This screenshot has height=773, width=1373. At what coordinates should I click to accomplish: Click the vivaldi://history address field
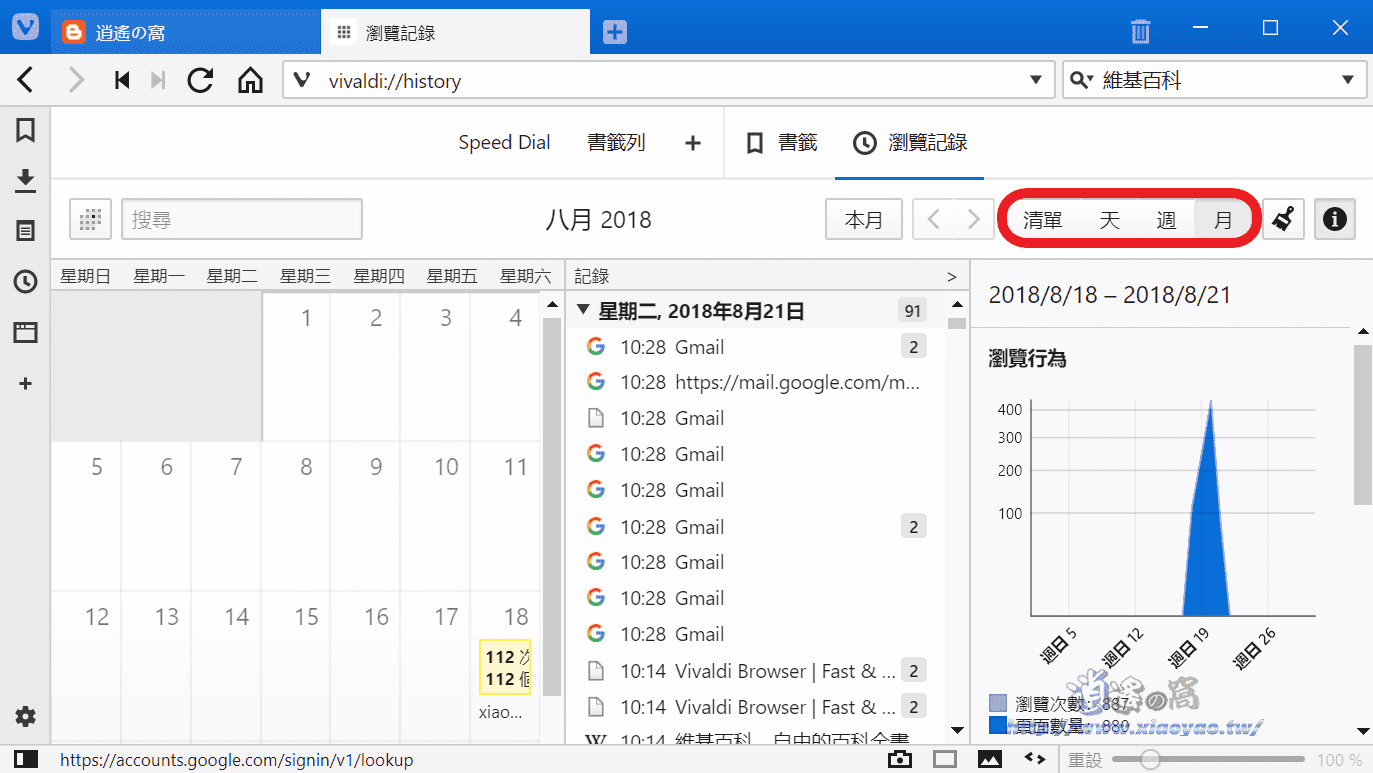(x=670, y=81)
